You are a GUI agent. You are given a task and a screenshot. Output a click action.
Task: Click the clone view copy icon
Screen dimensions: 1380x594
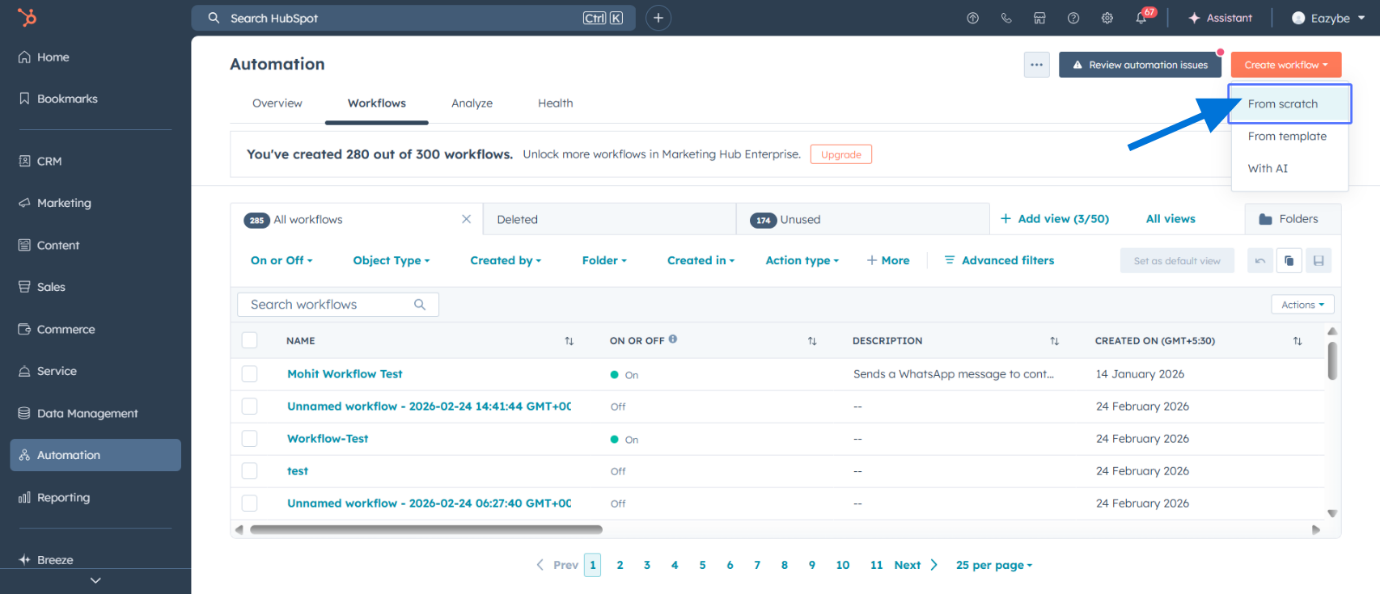point(1289,261)
